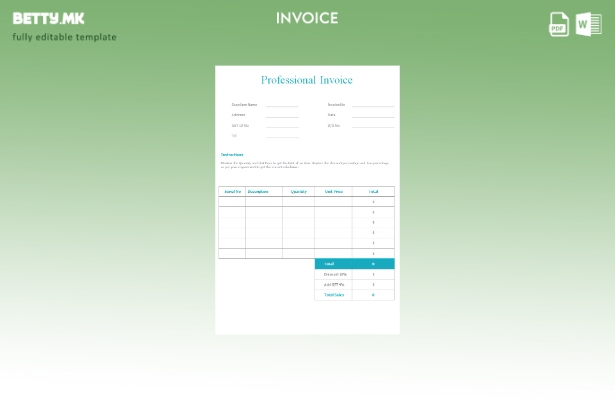Click the Professional Invoice title
615x400 pixels.
tap(307, 80)
